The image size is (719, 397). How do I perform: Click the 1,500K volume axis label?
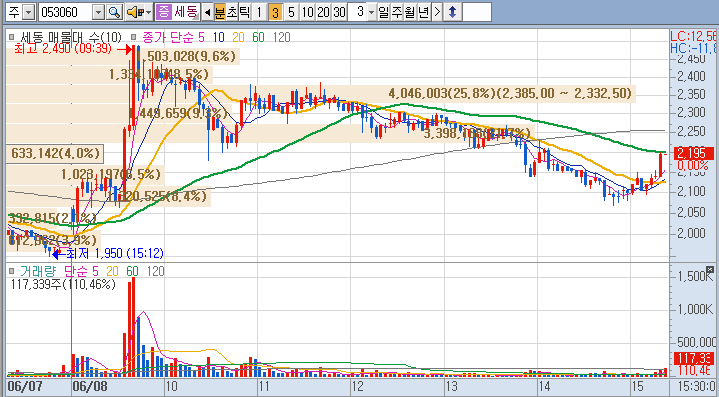(695, 276)
